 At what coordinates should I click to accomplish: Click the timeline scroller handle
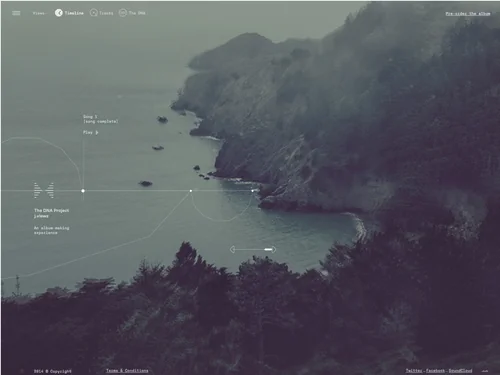click(268, 249)
